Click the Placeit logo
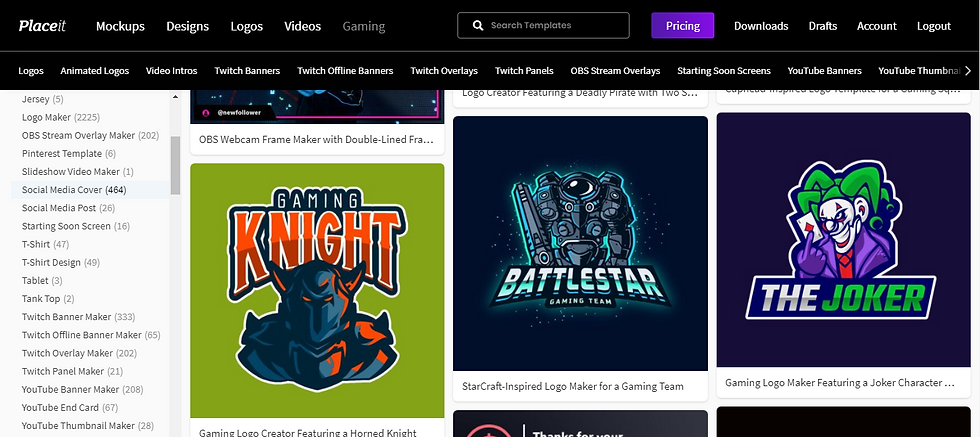Screen dimensions: 980x437 tap(42, 26)
